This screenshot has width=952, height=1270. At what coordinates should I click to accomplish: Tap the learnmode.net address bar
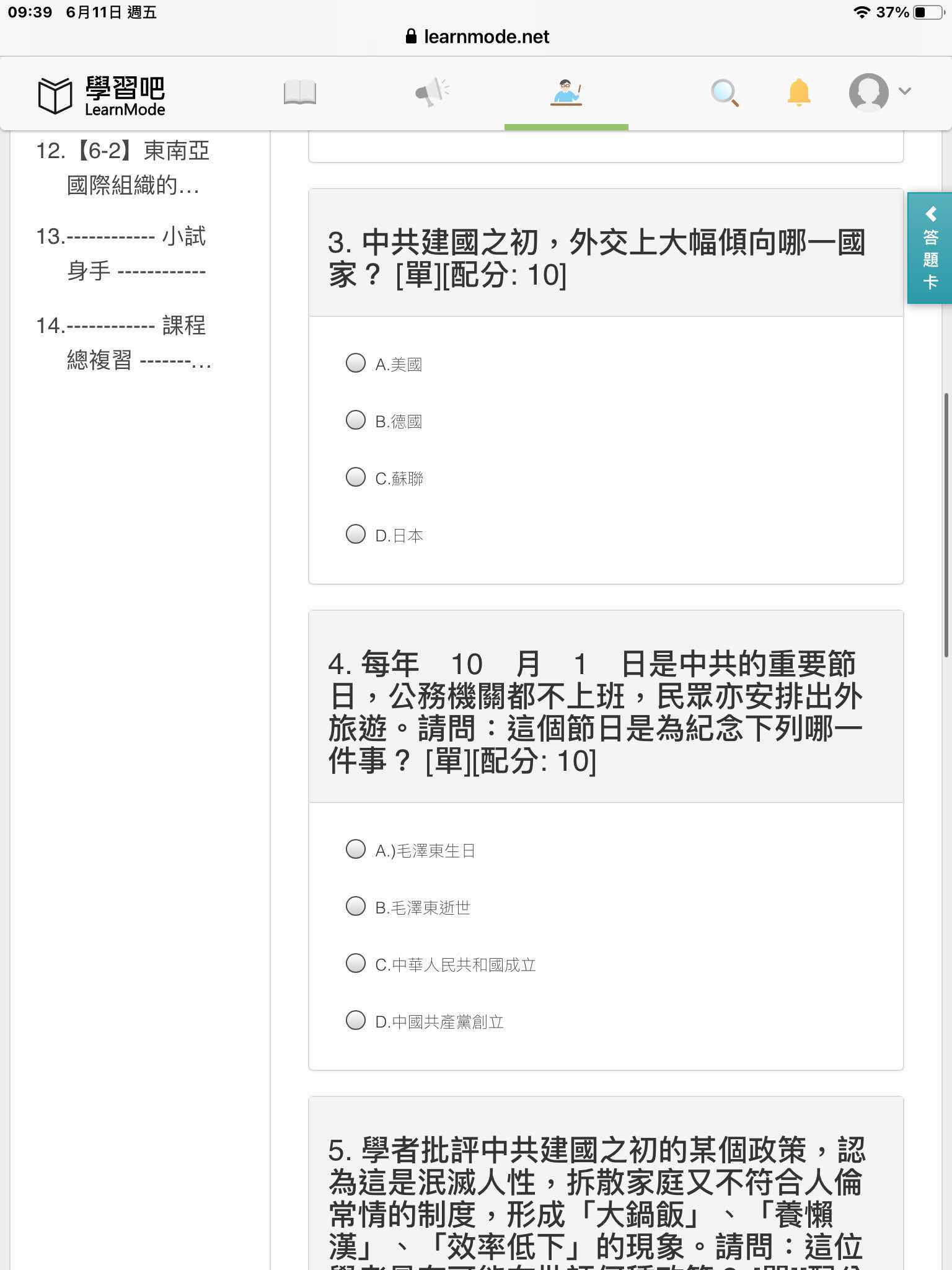tap(476, 37)
